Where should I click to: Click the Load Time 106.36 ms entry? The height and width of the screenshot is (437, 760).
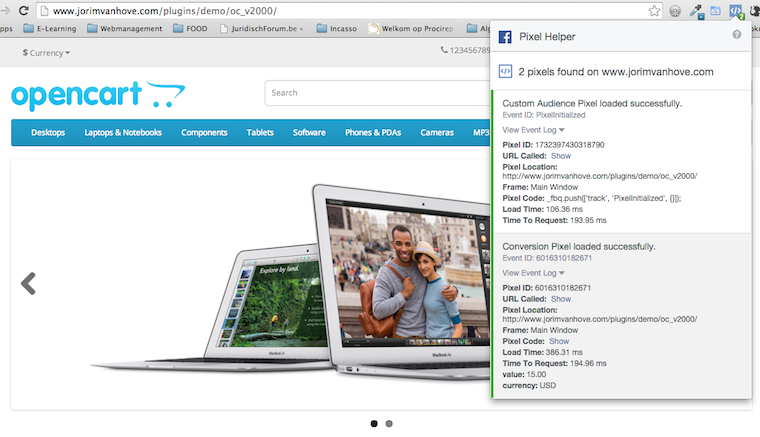coord(542,209)
